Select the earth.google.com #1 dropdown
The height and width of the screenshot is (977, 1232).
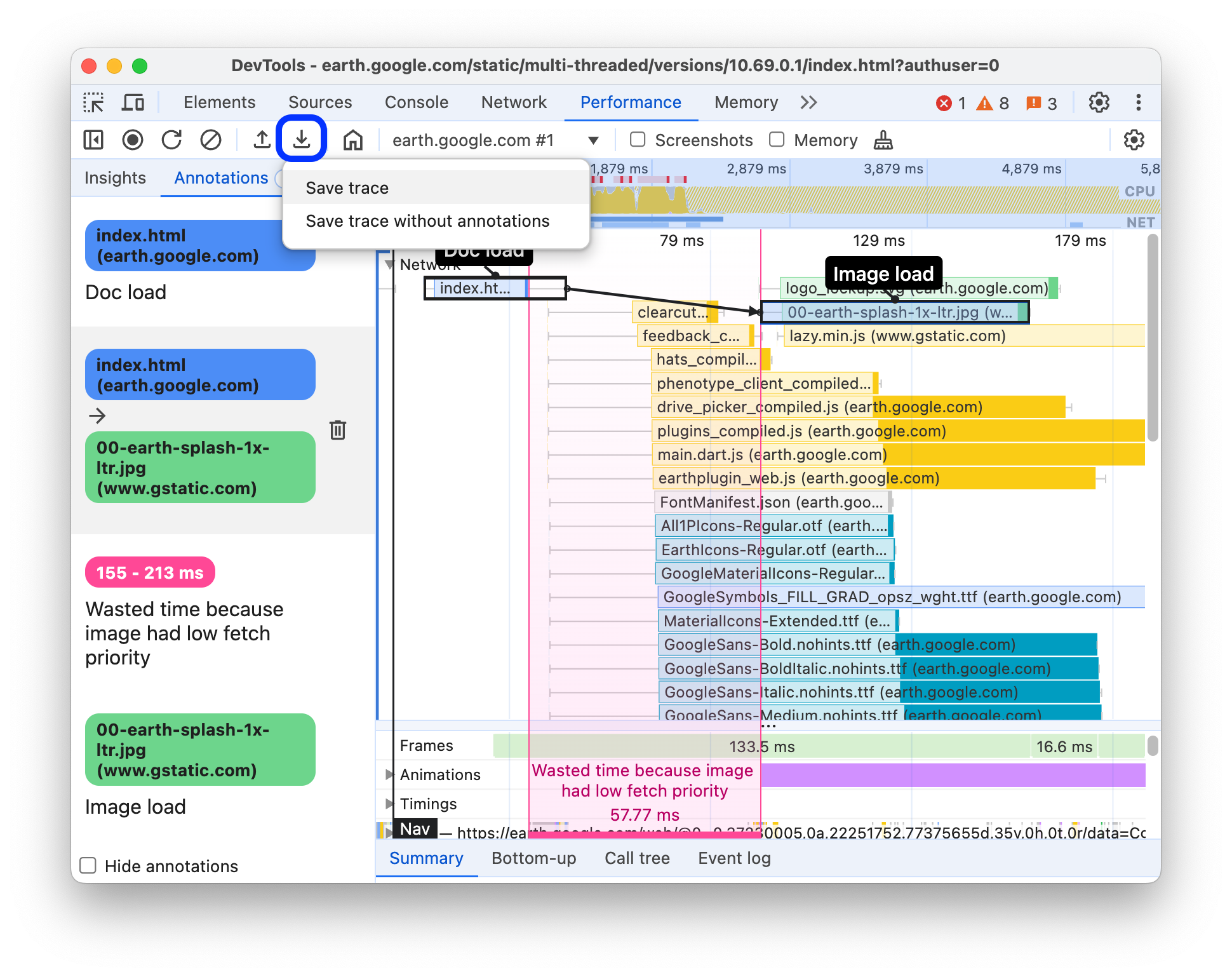click(x=493, y=140)
